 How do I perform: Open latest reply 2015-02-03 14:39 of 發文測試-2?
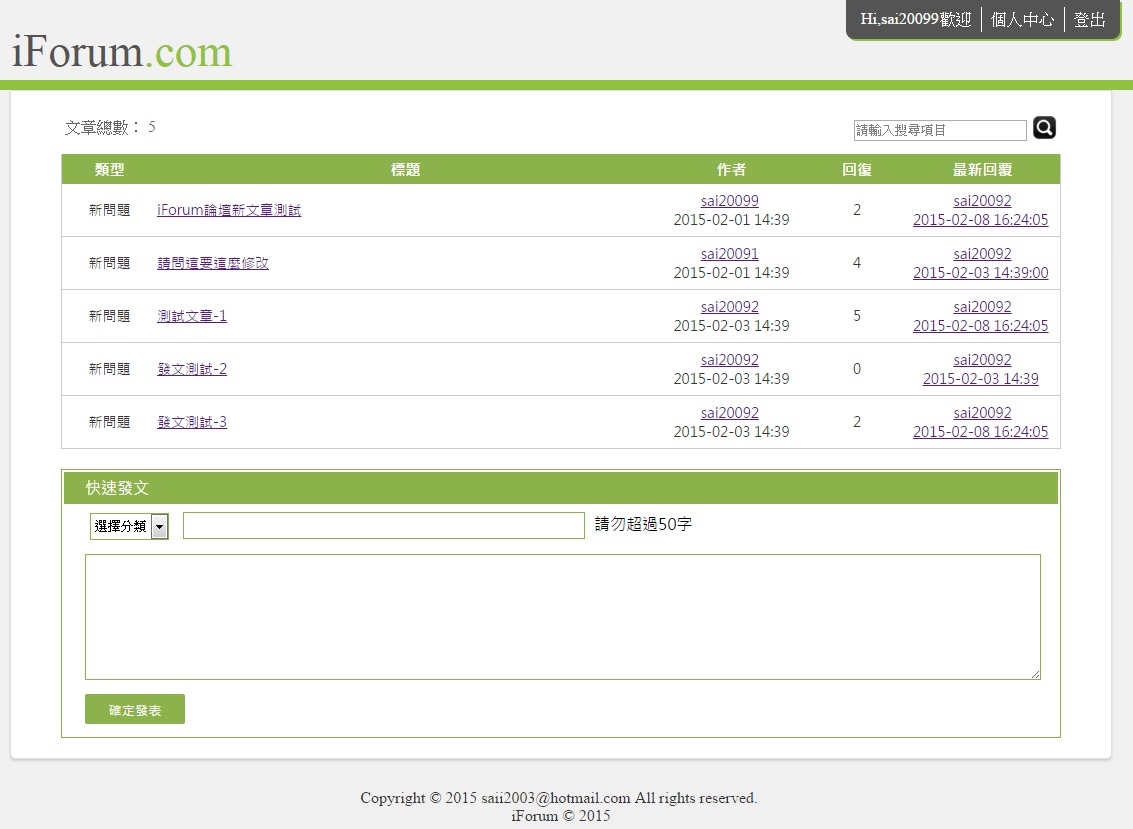pyautogui.click(x=981, y=378)
